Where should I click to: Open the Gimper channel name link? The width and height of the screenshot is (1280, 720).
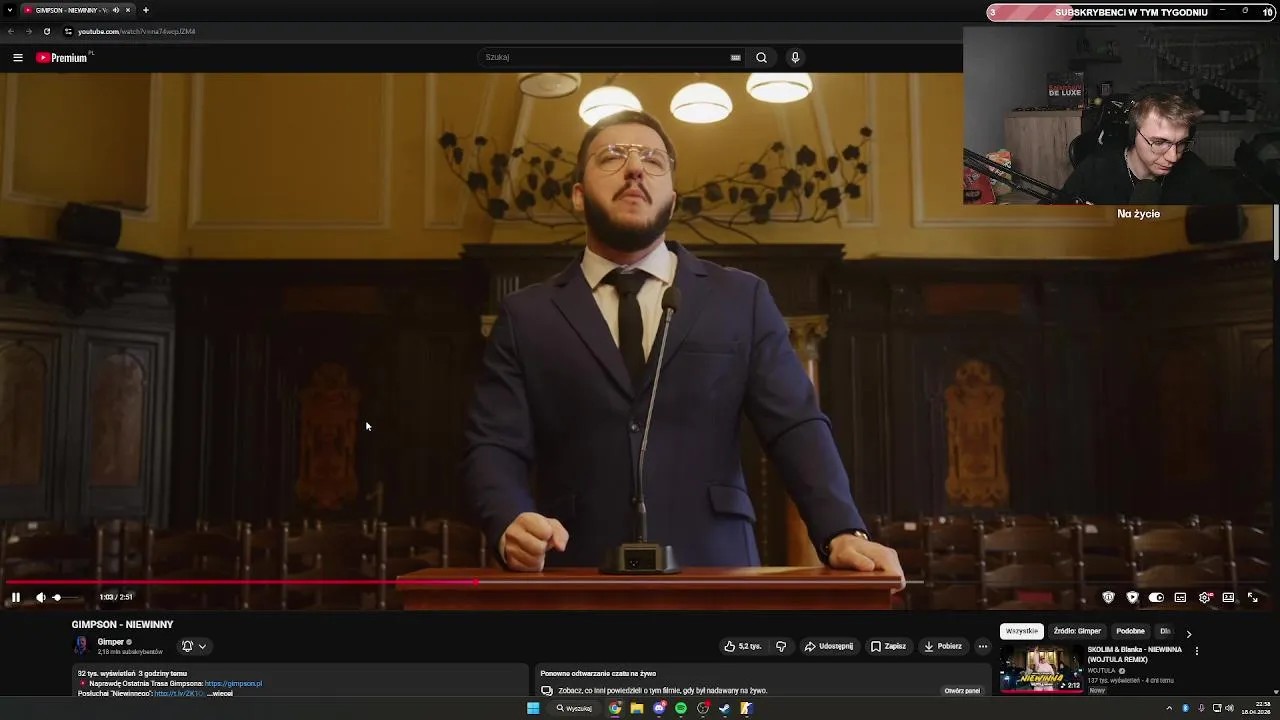[x=110, y=642]
